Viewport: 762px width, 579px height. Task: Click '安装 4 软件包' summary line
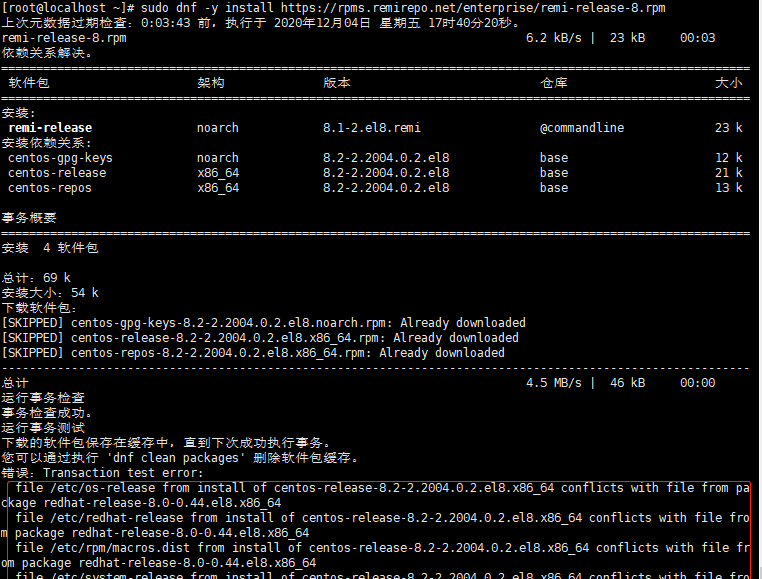tap(50, 248)
